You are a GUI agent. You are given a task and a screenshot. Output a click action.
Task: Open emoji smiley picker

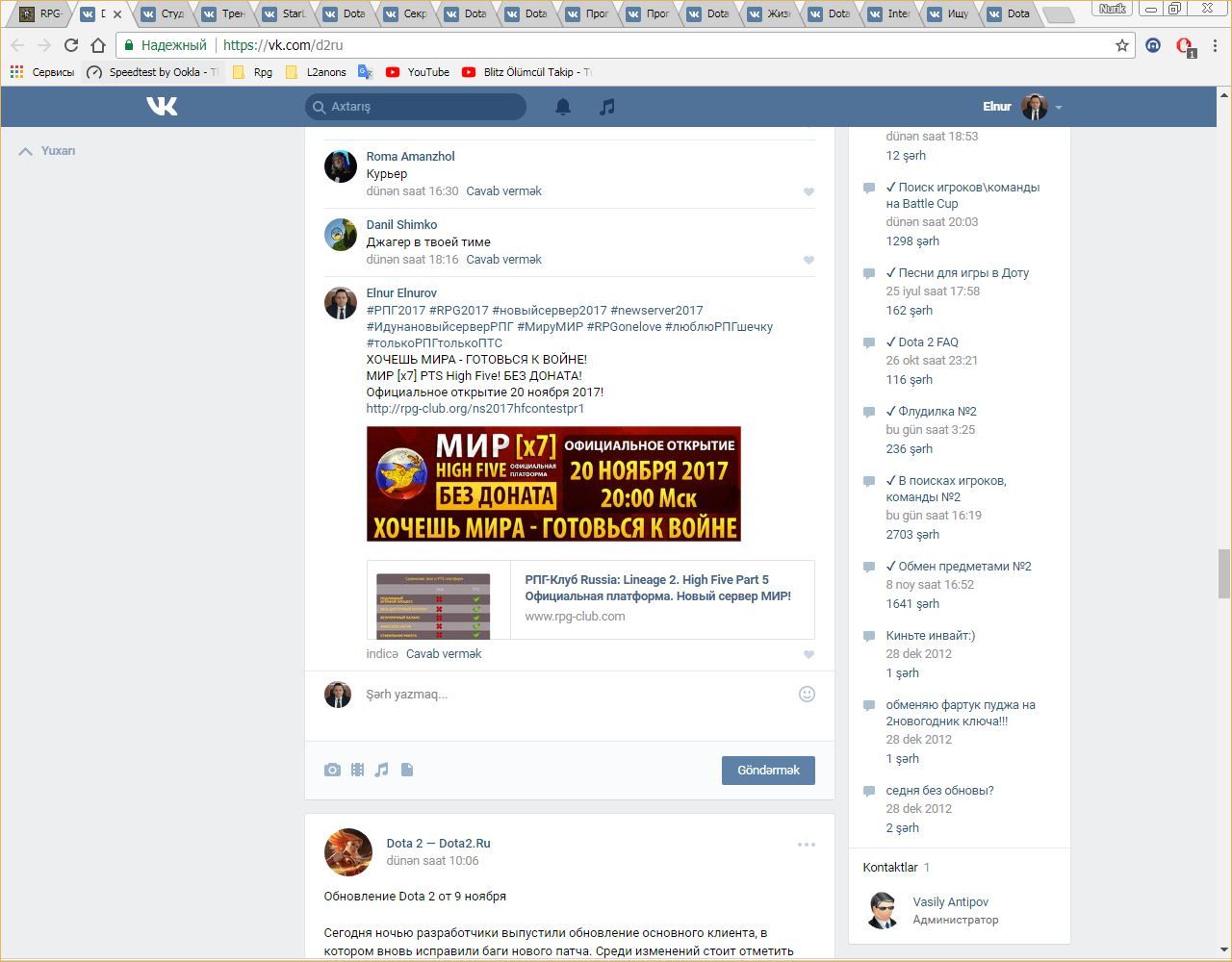coord(807,694)
